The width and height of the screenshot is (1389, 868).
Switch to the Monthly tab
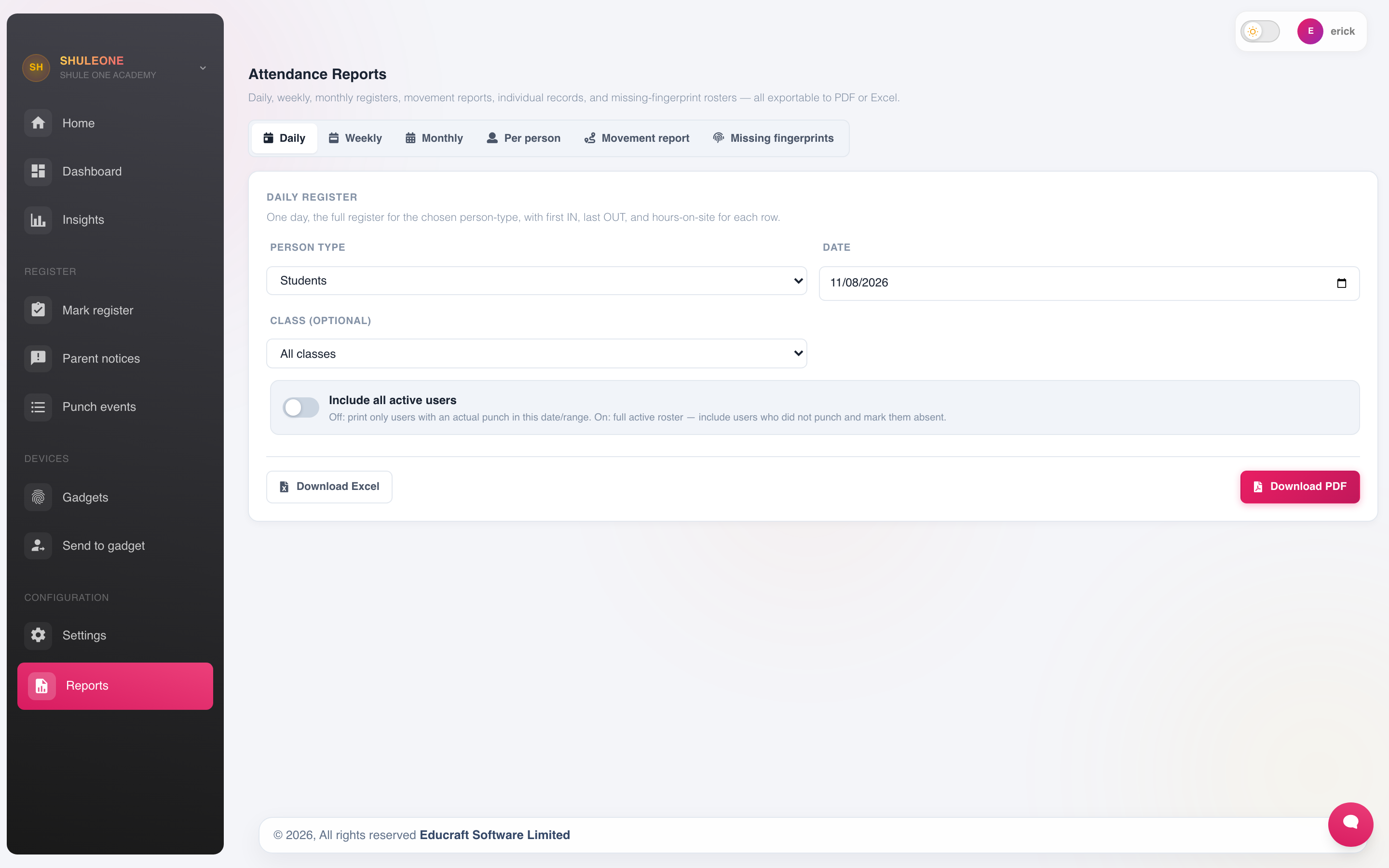pos(435,138)
